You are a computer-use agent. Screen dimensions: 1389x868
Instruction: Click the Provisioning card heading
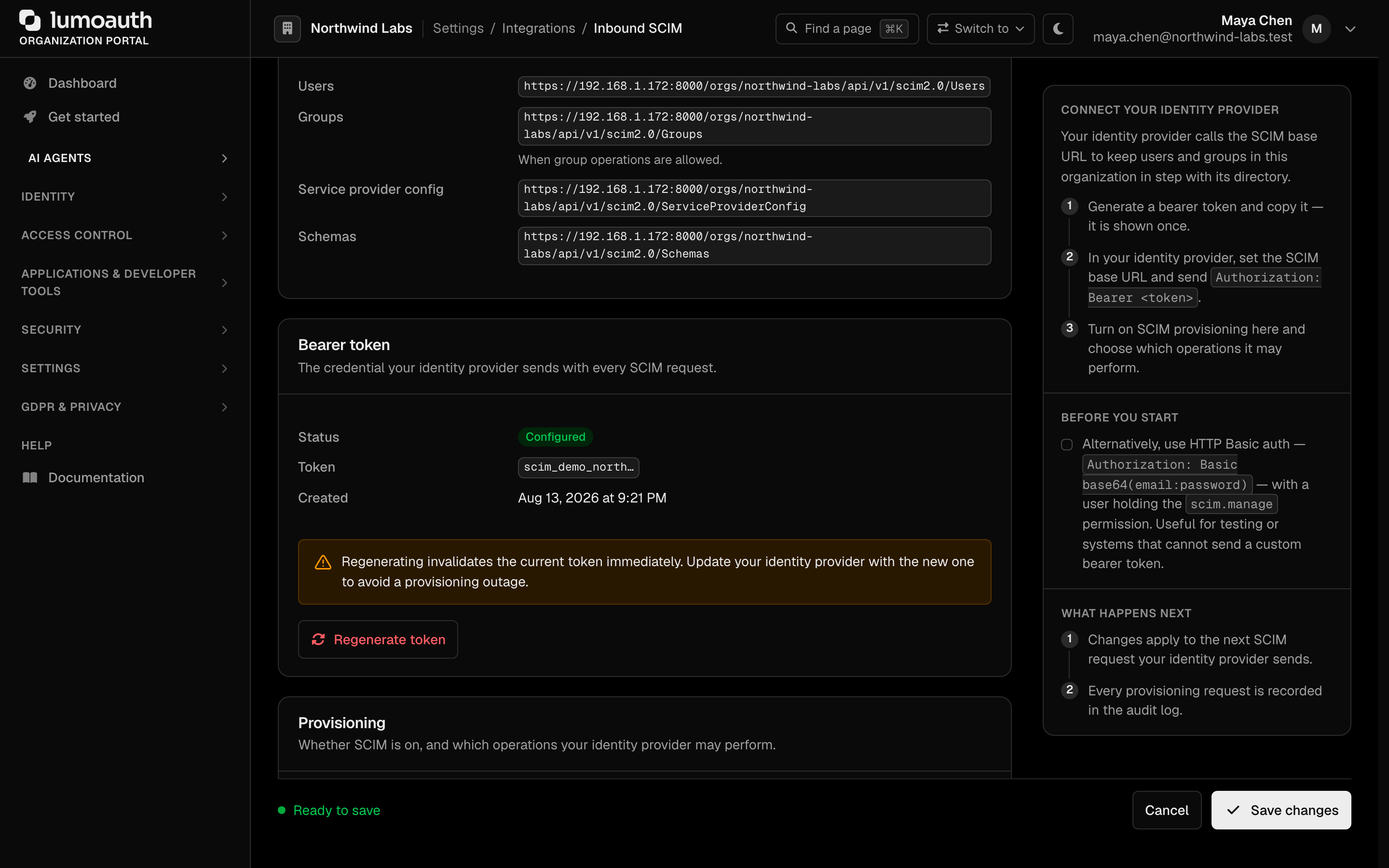click(x=341, y=723)
